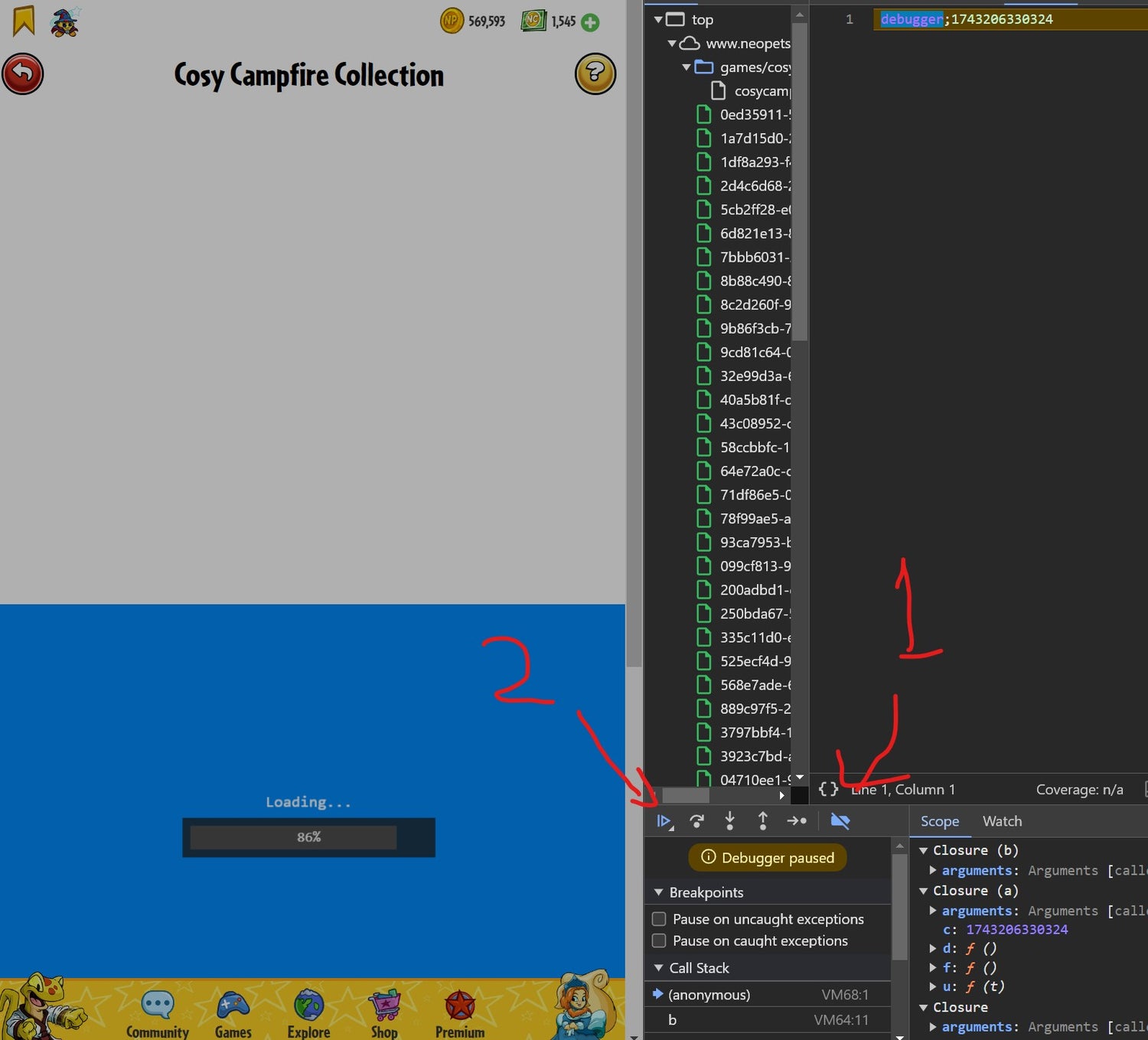Click the 569,593 Neopoints balance
1148x1040 pixels.
click(x=487, y=21)
